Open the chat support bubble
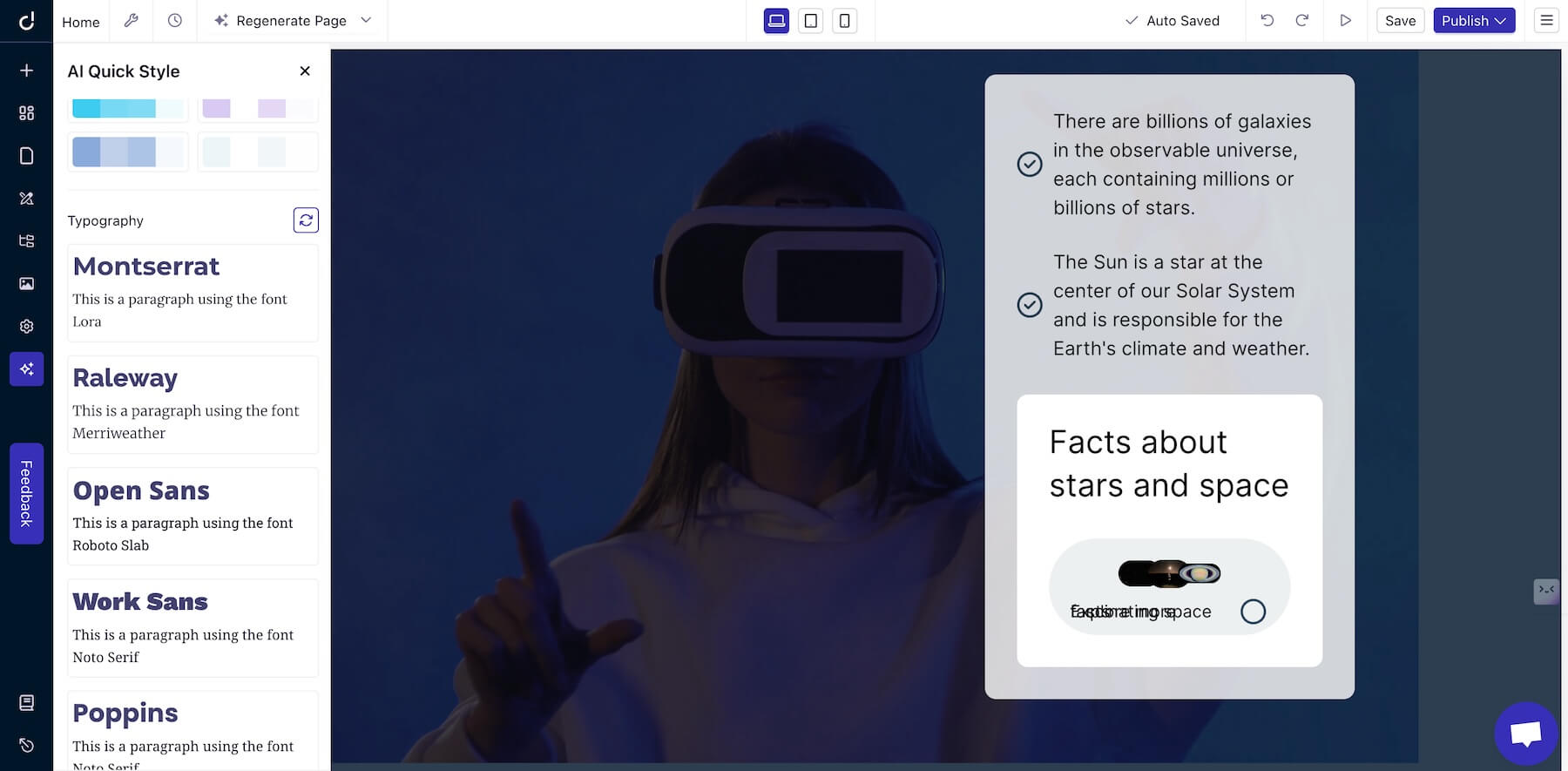Viewport: 1568px width, 771px height. [x=1526, y=734]
